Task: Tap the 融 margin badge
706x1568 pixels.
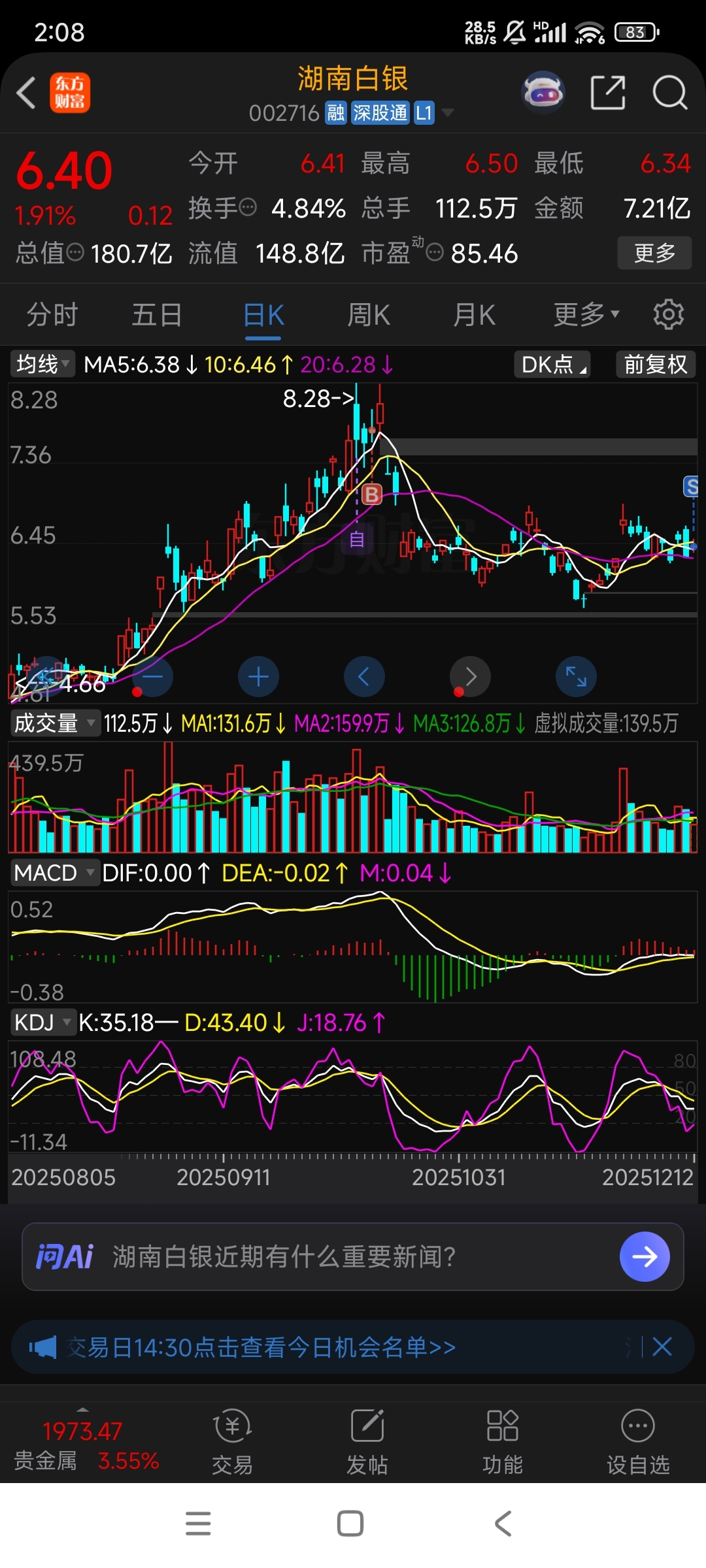Action: pyautogui.click(x=336, y=113)
